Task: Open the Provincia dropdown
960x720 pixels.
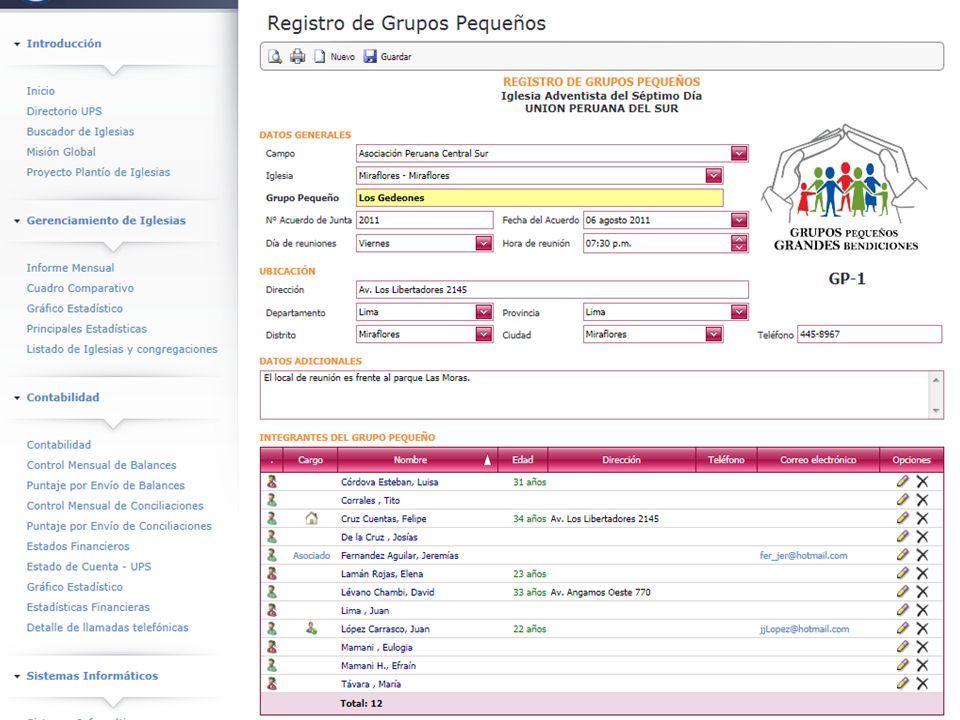Action: click(x=739, y=312)
